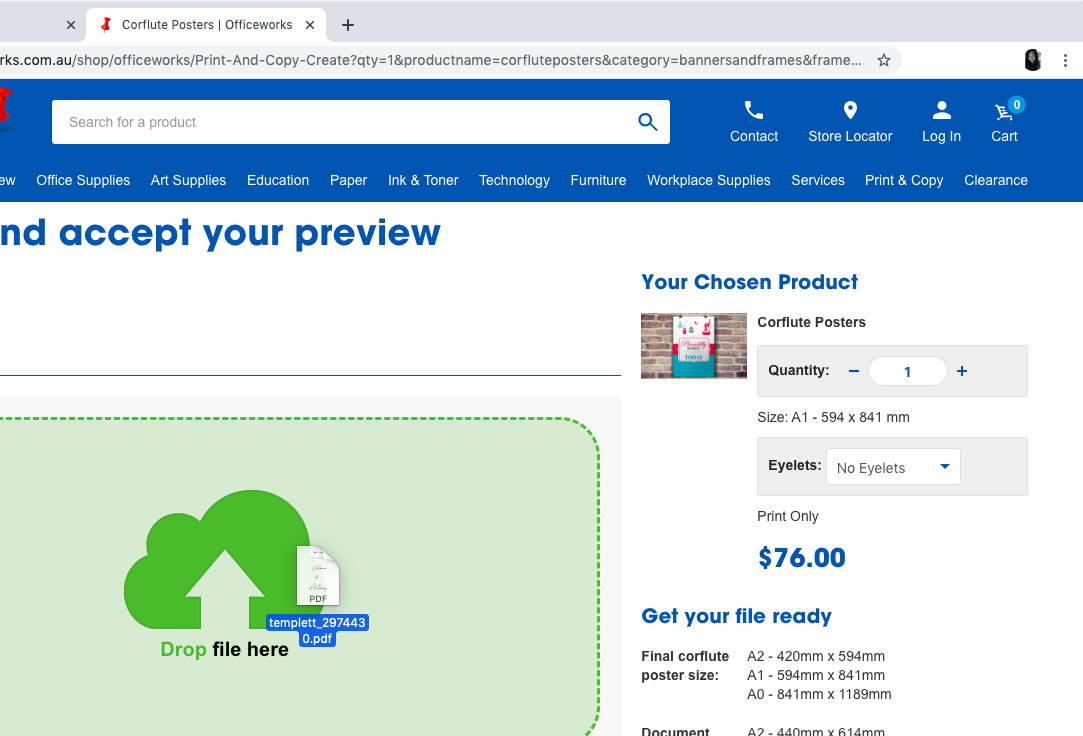Open the Ink & Toner menu

(x=423, y=180)
